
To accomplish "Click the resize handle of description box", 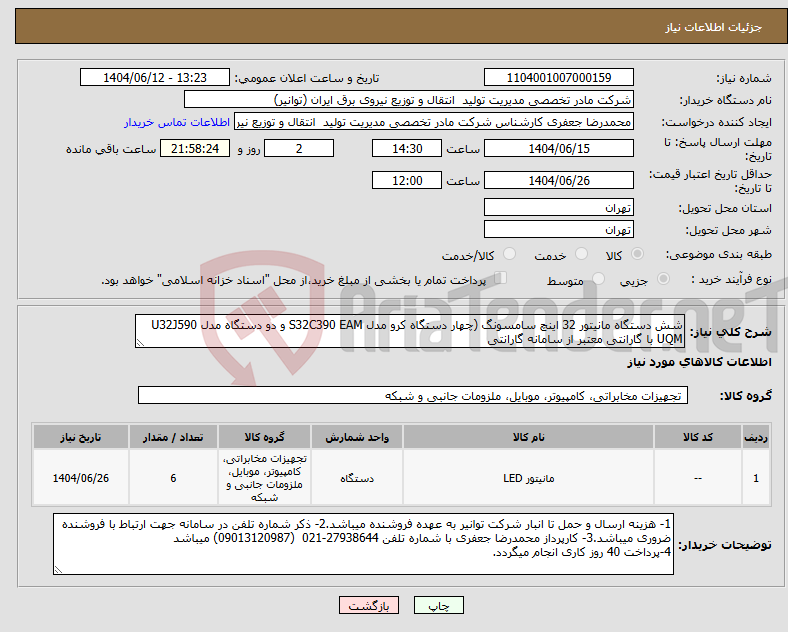I will (x=140, y=343).
